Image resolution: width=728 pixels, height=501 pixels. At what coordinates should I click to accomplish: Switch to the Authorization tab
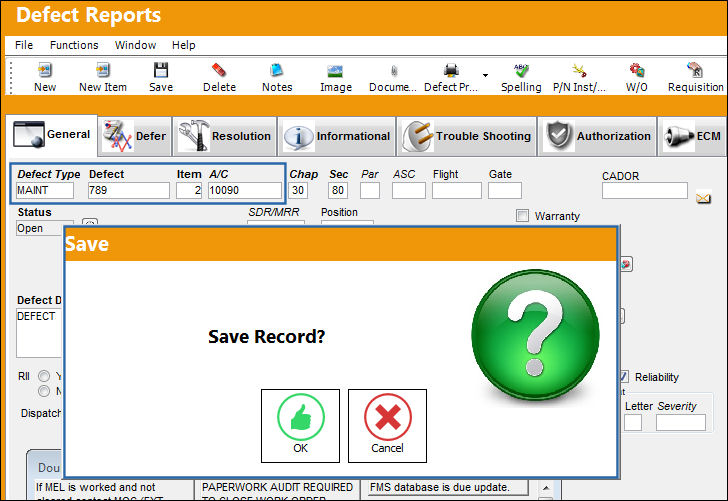pos(597,136)
